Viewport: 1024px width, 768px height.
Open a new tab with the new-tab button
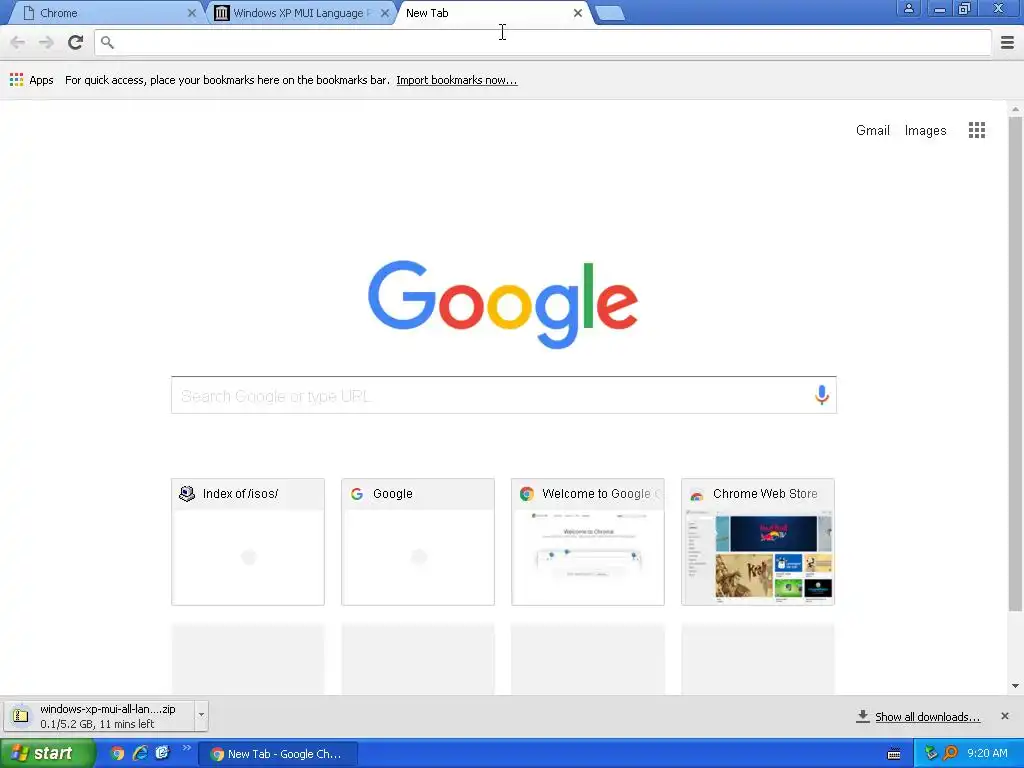(610, 13)
